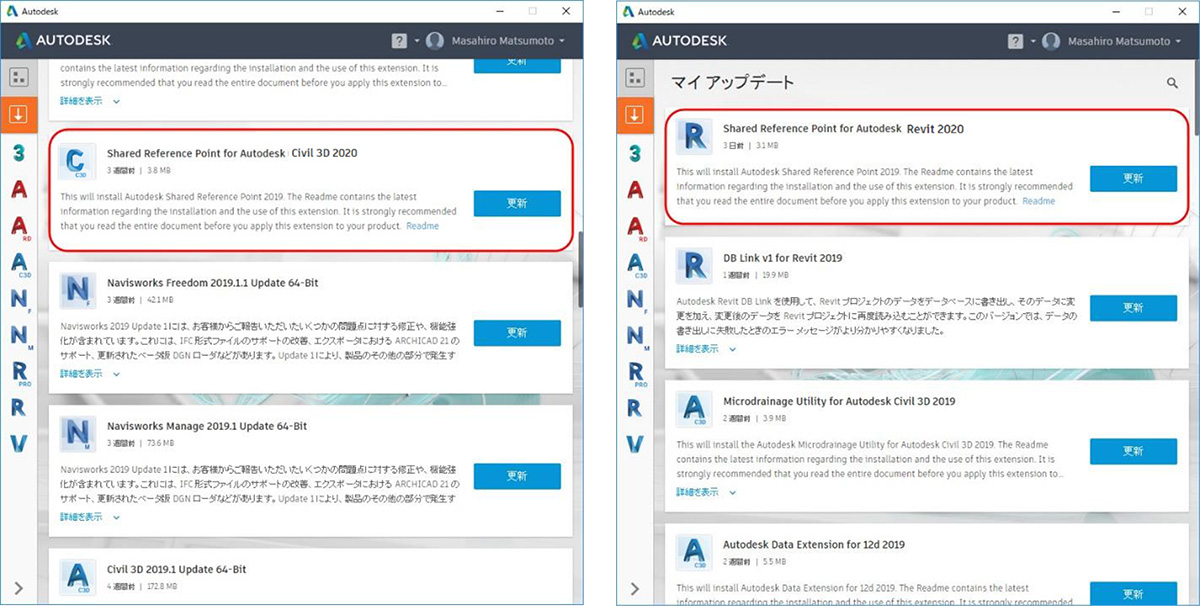Open the search magnifier on マイ アップデート page
The image size is (1200, 606).
(1172, 84)
